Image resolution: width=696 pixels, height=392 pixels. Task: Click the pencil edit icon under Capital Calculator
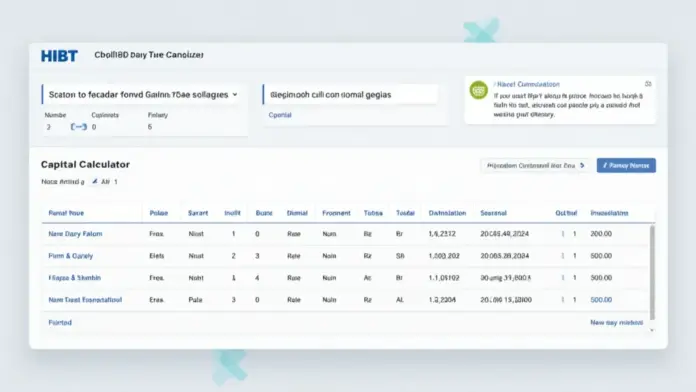95,182
